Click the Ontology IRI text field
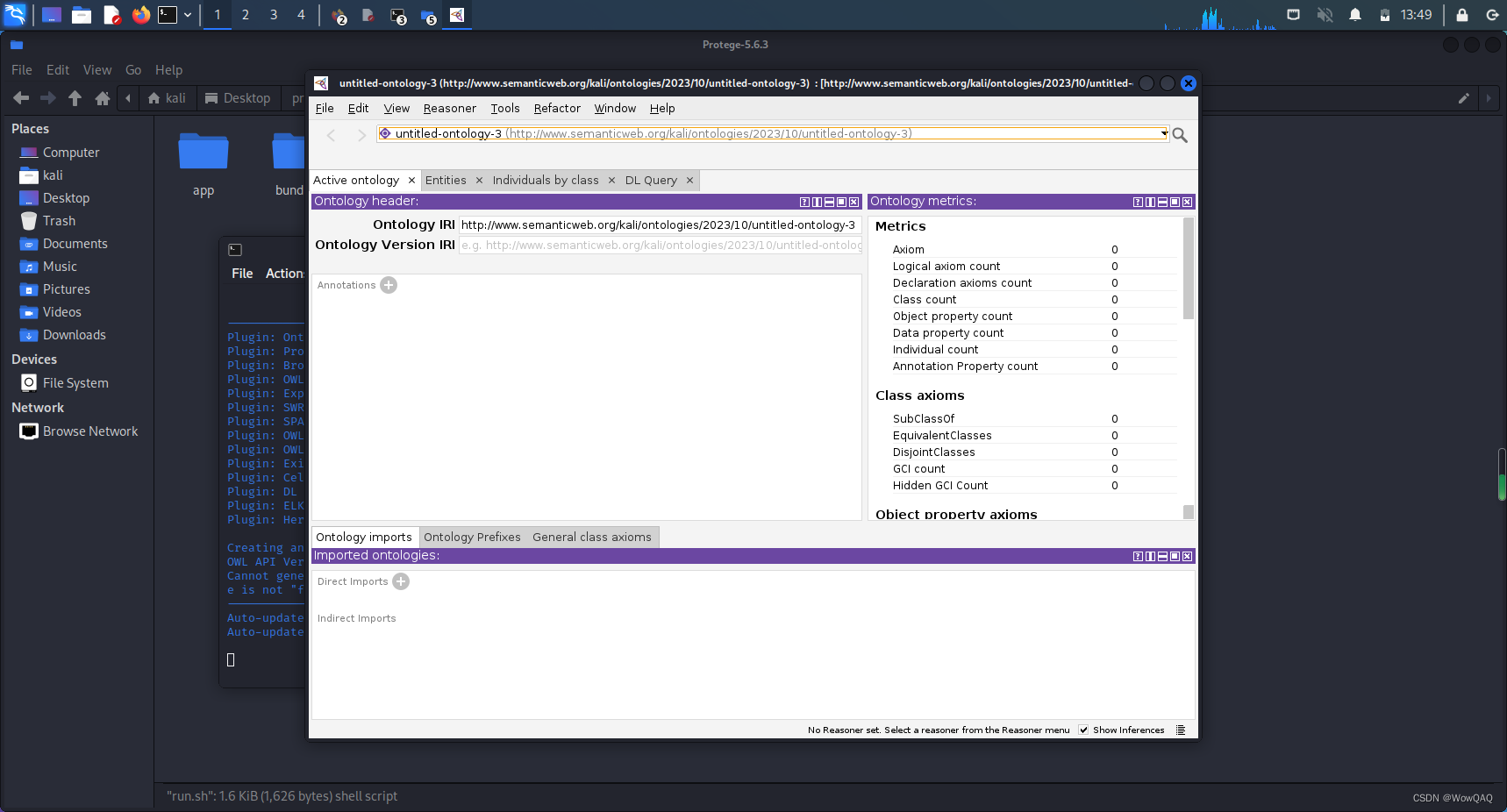The image size is (1507, 812). (x=660, y=225)
